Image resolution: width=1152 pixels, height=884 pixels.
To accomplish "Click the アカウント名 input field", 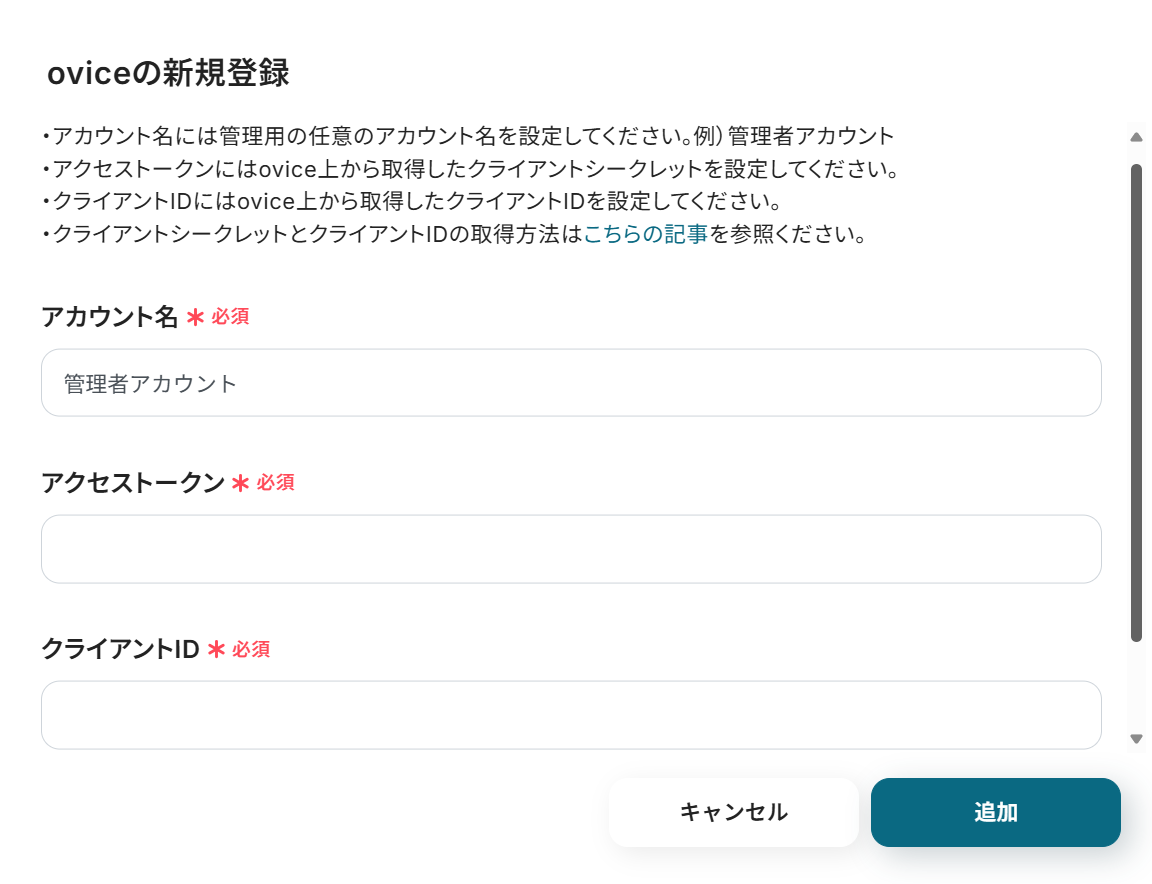I will 570,382.
